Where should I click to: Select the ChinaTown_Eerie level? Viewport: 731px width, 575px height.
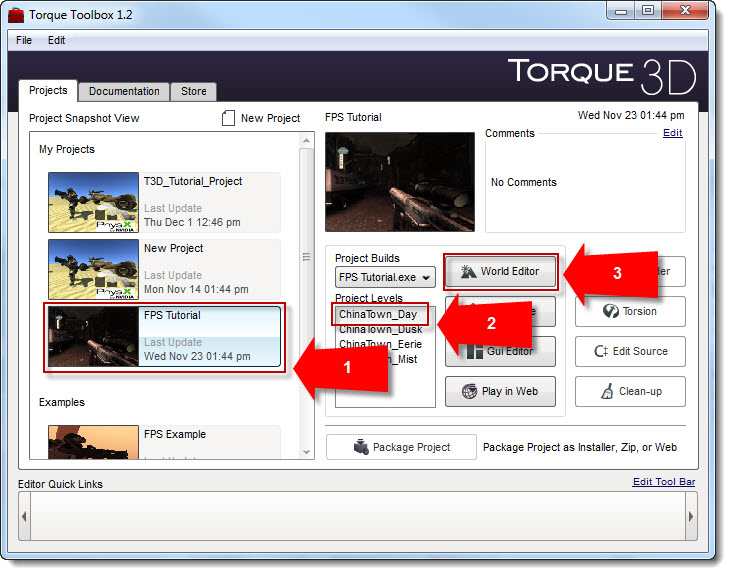381,344
